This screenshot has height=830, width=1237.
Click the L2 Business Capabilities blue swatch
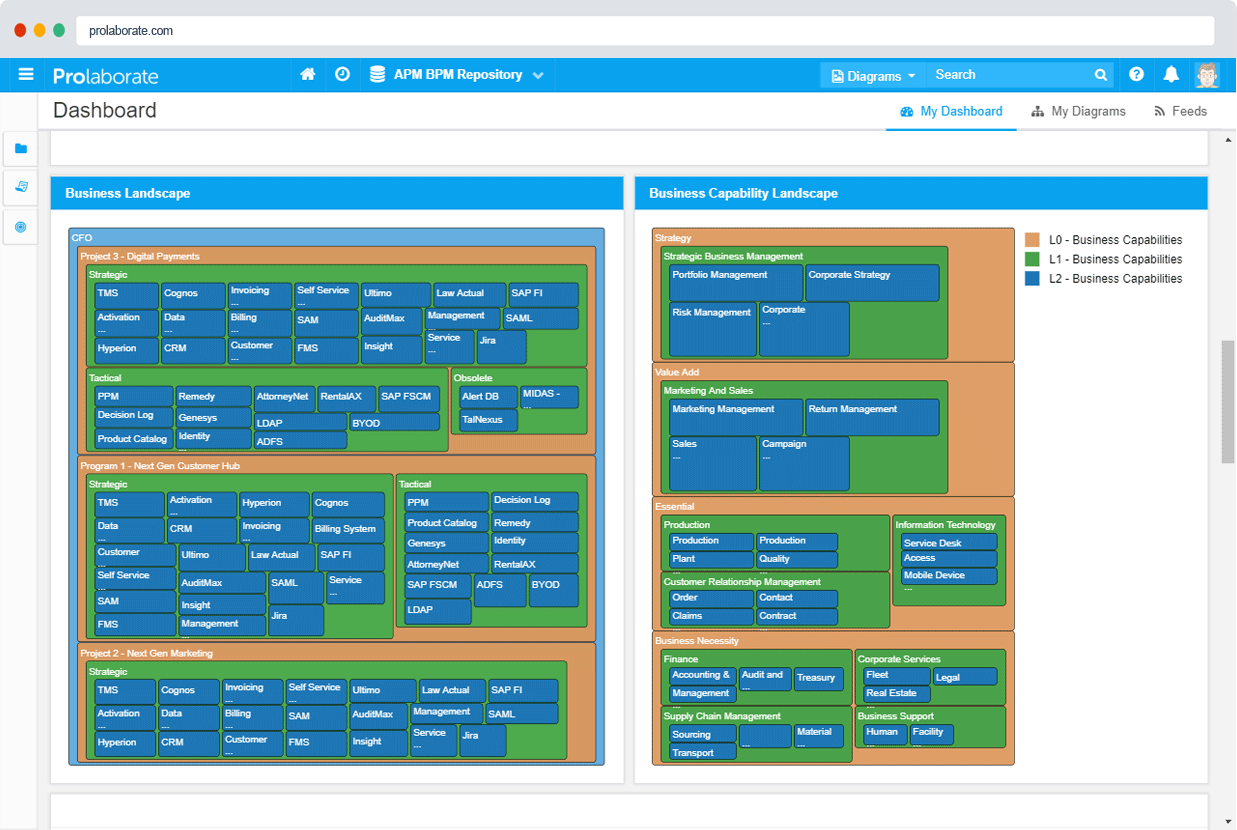tap(1032, 279)
